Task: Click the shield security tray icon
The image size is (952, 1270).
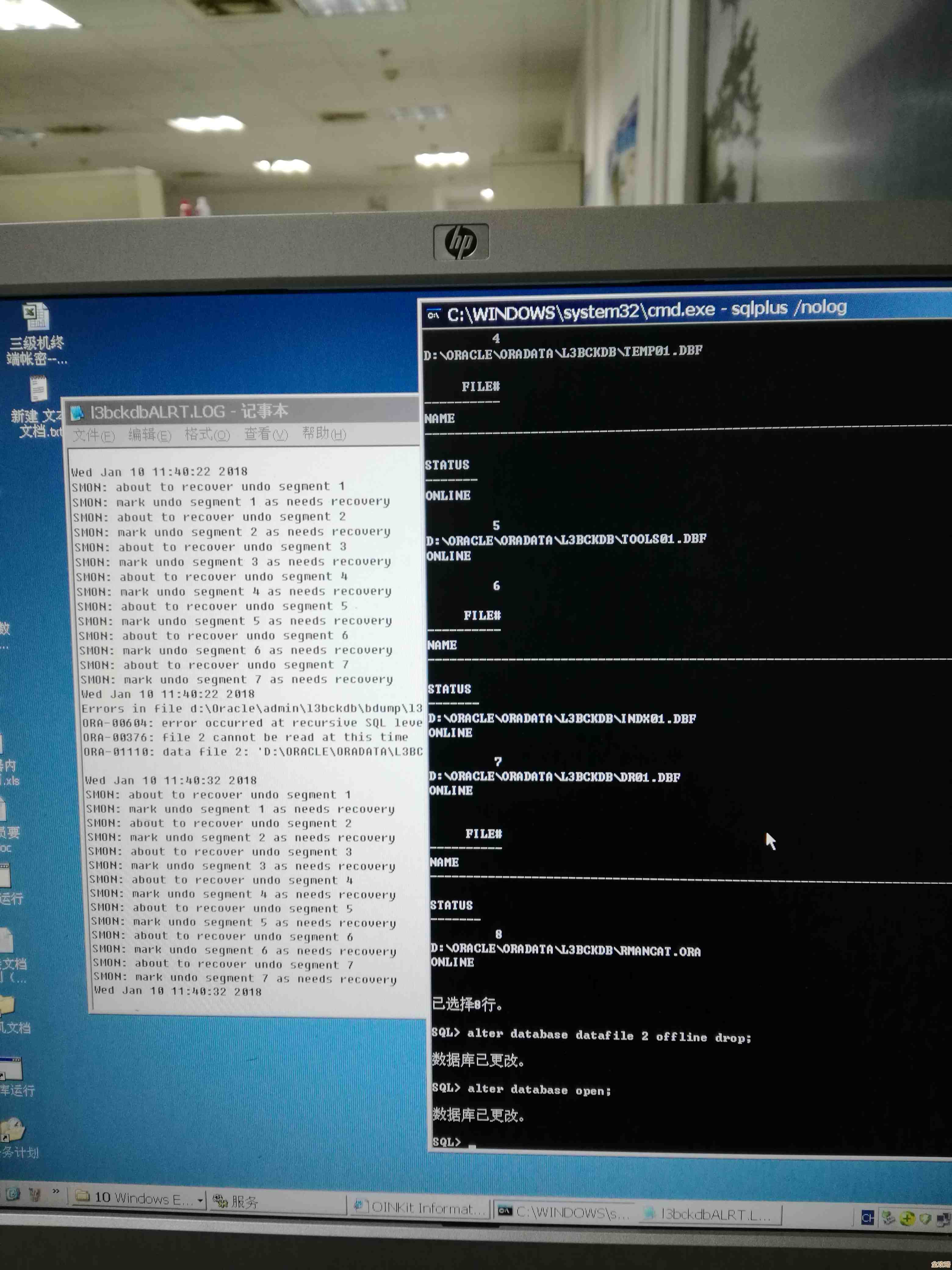Action: click(x=925, y=1218)
